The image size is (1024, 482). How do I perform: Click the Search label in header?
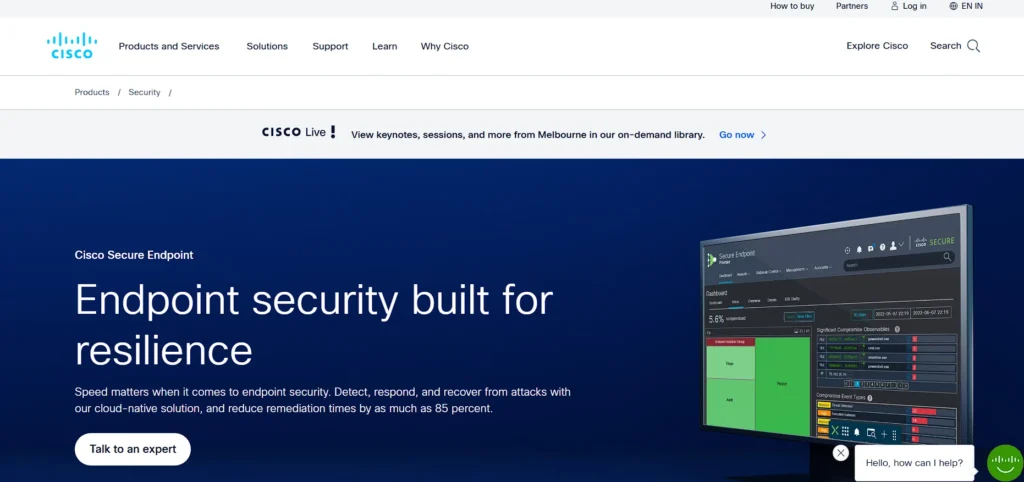[946, 46]
